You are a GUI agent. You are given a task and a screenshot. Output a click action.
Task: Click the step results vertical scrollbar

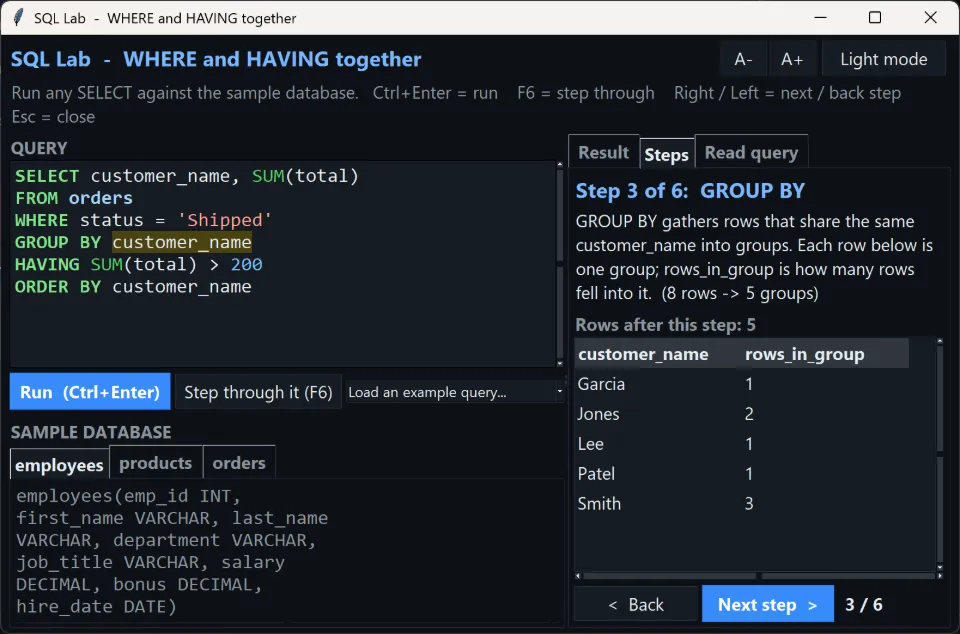[x=940, y=455]
